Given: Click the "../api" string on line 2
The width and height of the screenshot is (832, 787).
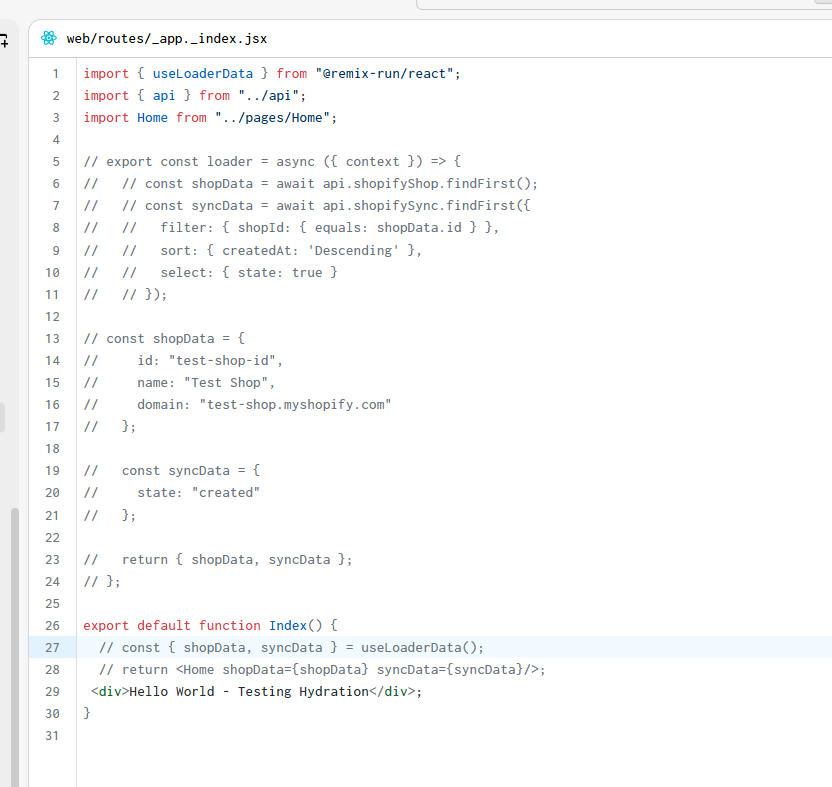Looking at the screenshot, I should tap(268, 96).
